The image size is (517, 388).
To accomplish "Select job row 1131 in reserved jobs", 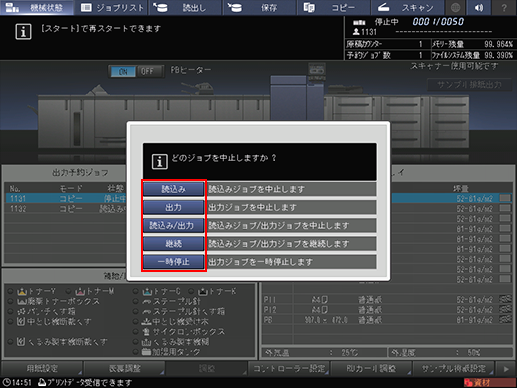I will coord(66,199).
